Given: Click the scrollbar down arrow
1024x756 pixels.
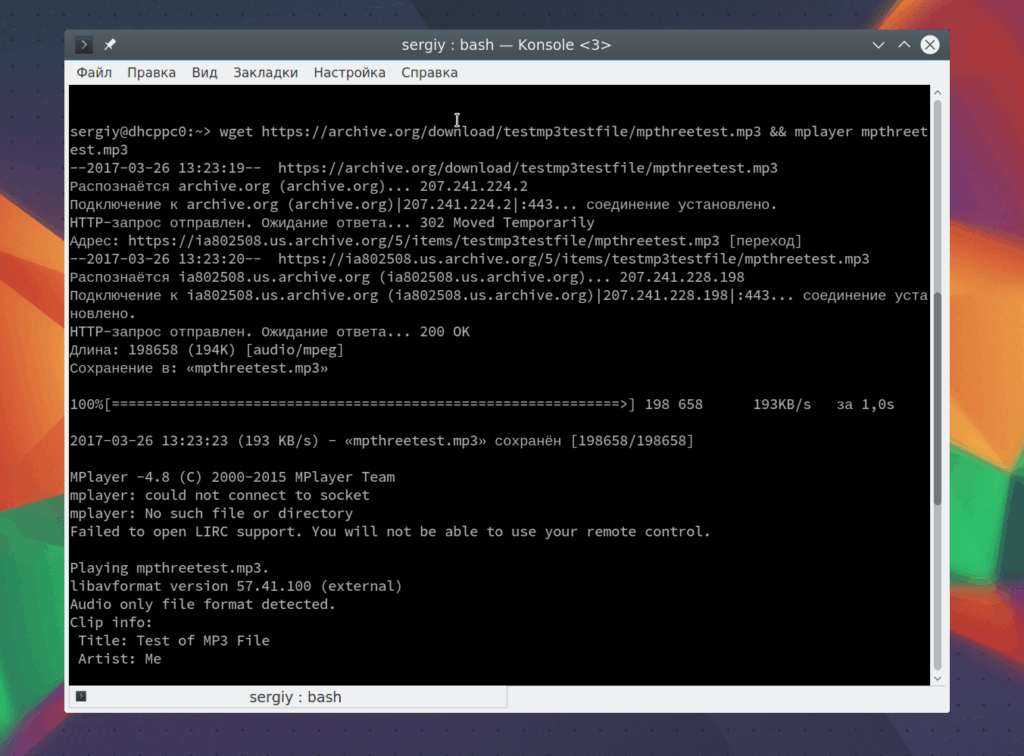Looking at the screenshot, I should [938, 679].
